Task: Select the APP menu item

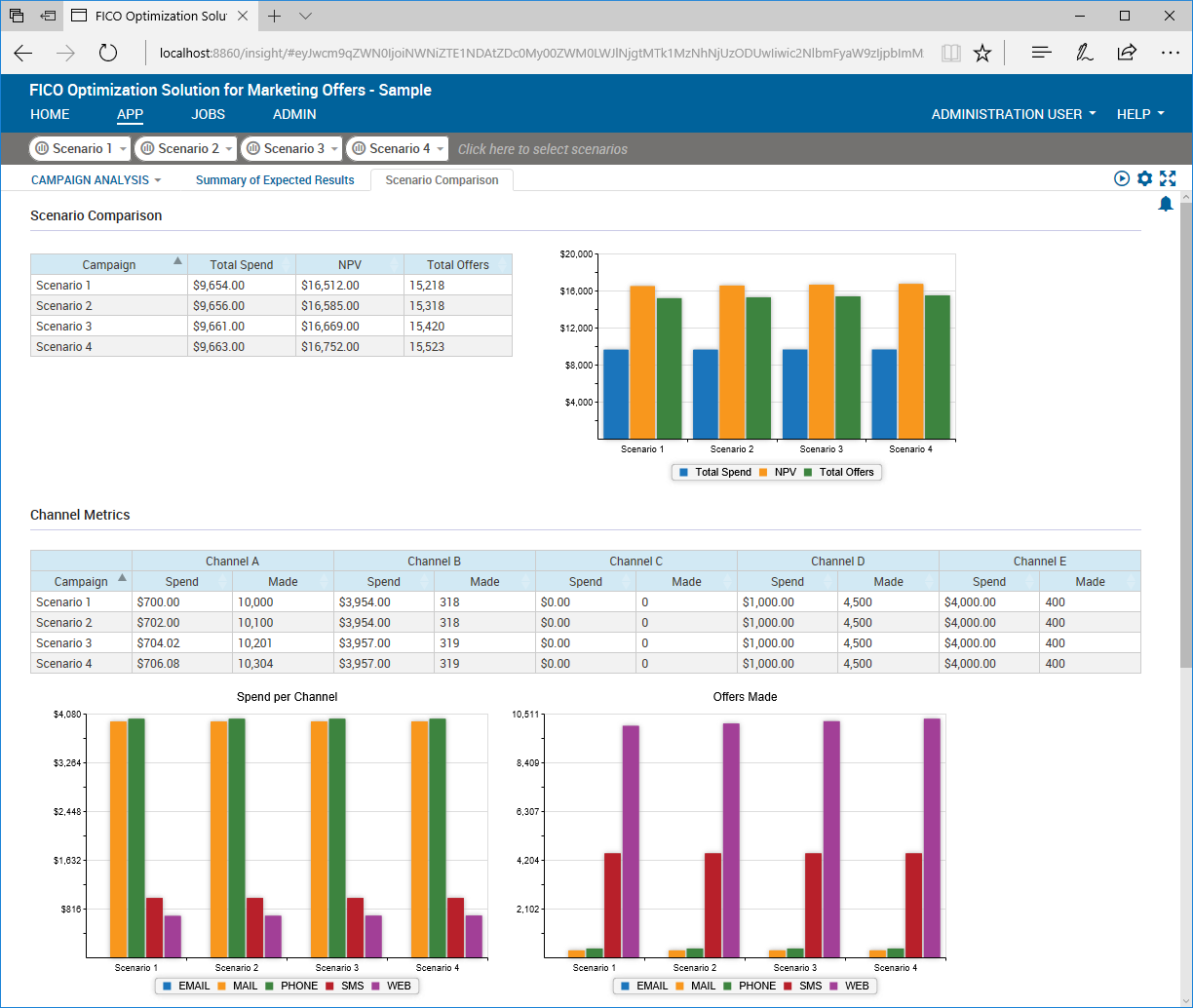Action: click(x=130, y=114)
